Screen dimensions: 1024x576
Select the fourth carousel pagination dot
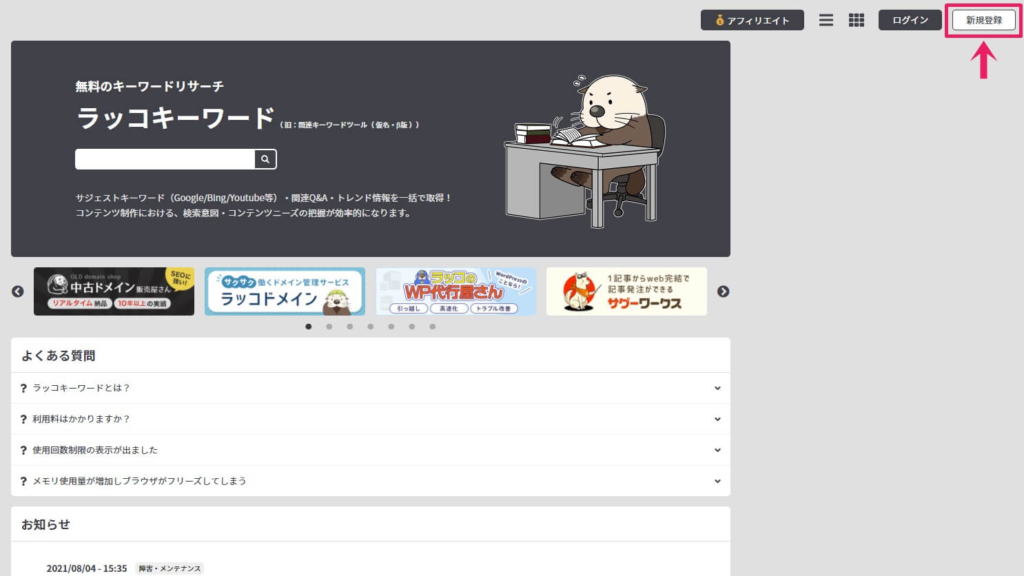point(370,327)
